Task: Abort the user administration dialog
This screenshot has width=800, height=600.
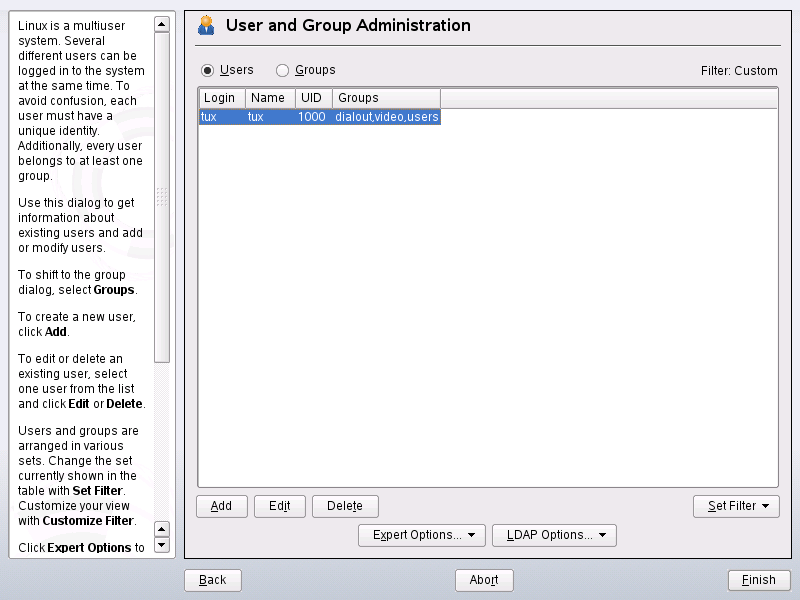Action: coord(484,580)
